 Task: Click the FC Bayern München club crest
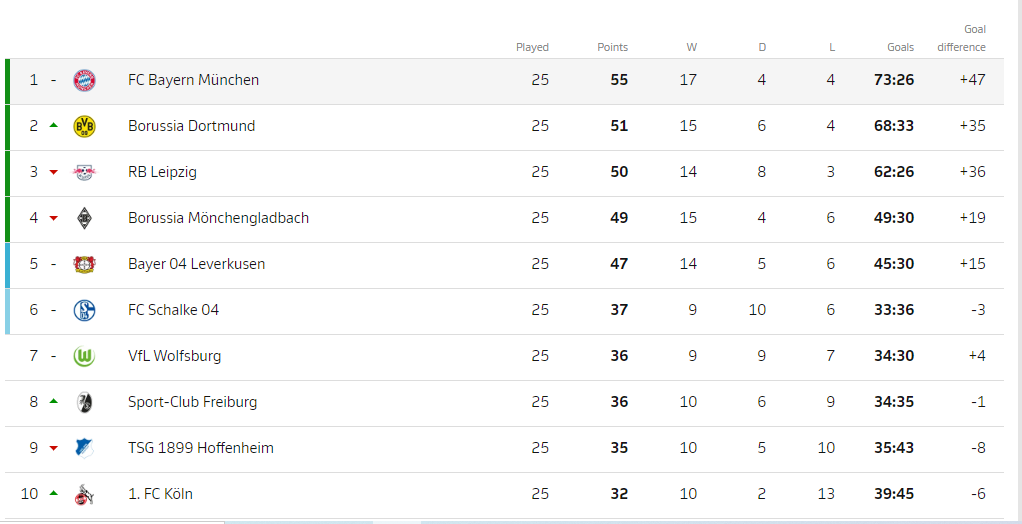tap(84, 81)
